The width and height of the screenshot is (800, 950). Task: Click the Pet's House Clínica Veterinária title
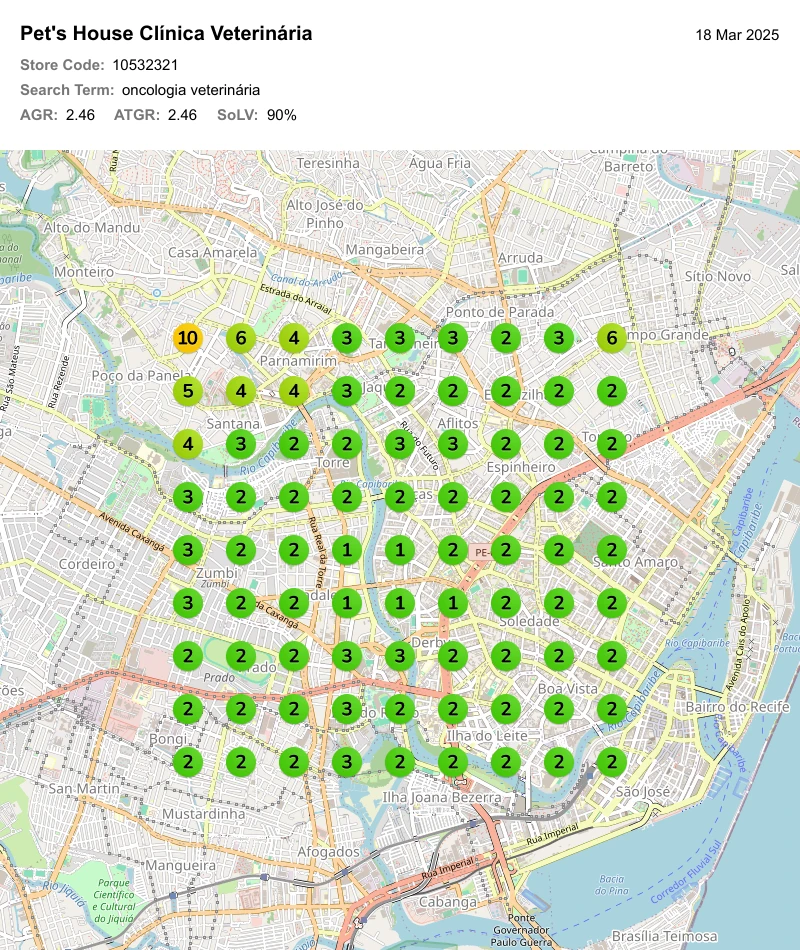click(166, 33)
